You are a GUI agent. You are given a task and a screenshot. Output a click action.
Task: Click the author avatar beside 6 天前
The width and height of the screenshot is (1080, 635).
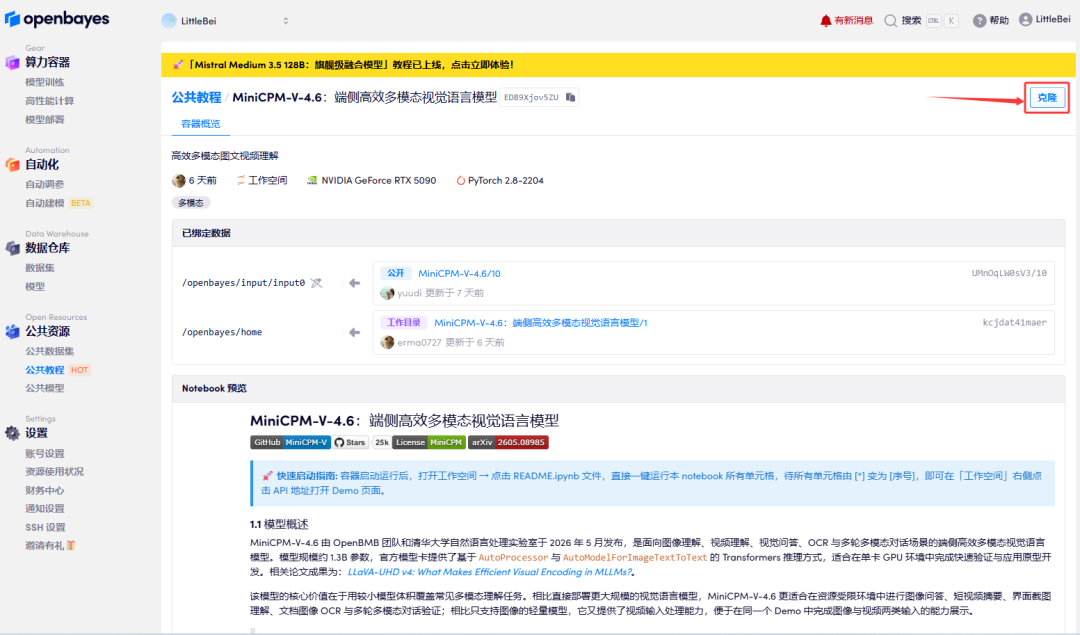click(x=178, y=180)
